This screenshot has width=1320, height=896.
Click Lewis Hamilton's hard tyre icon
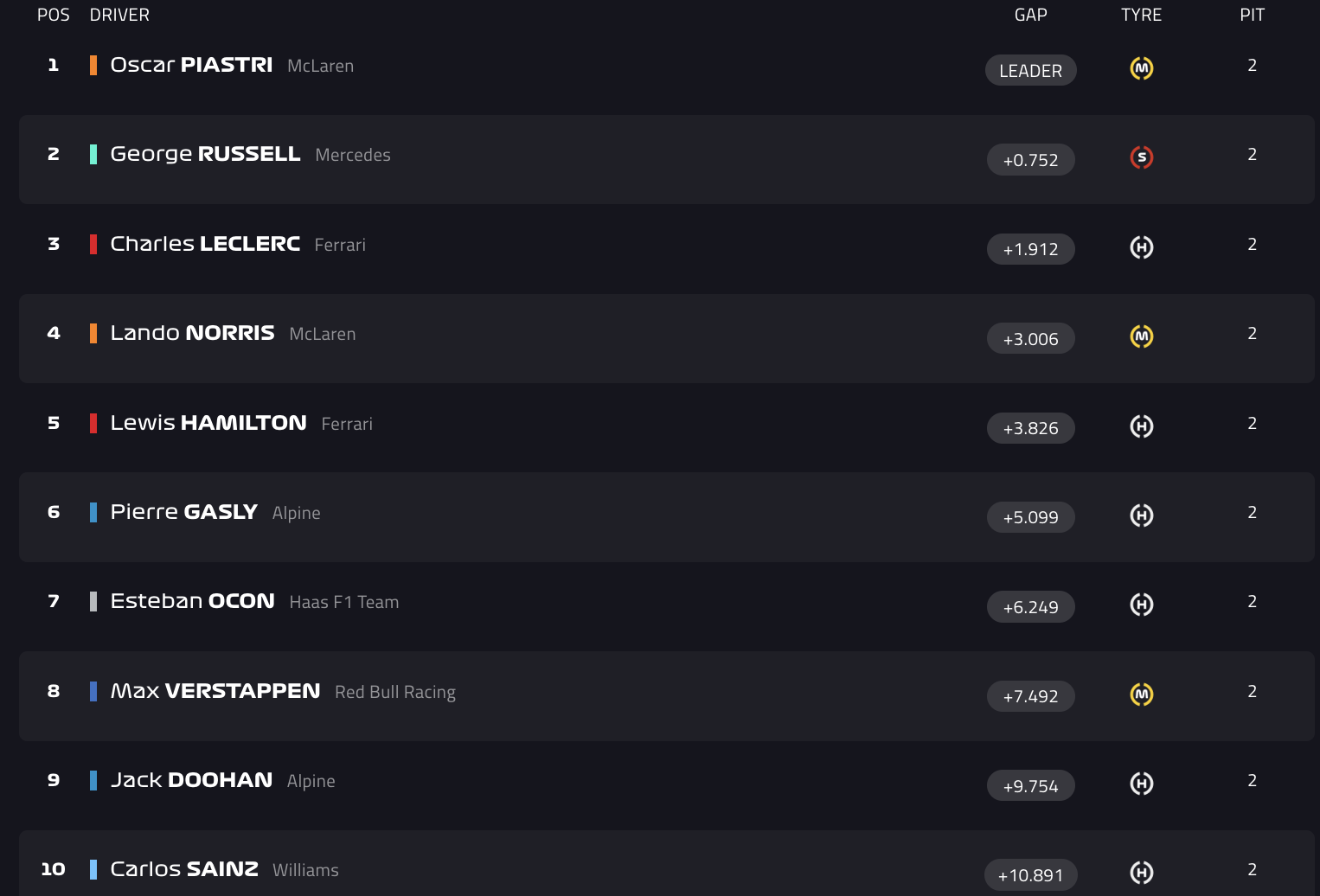click(1142, 426)
